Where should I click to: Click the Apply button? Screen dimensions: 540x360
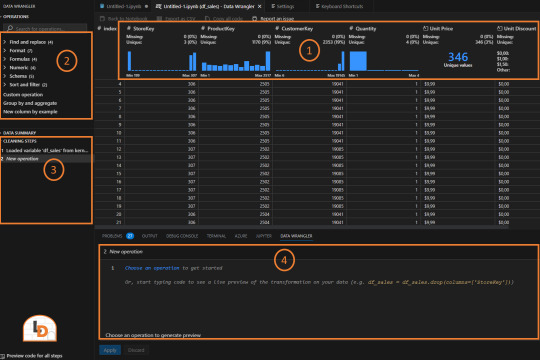pyautogui.click(x=110, y=350)
